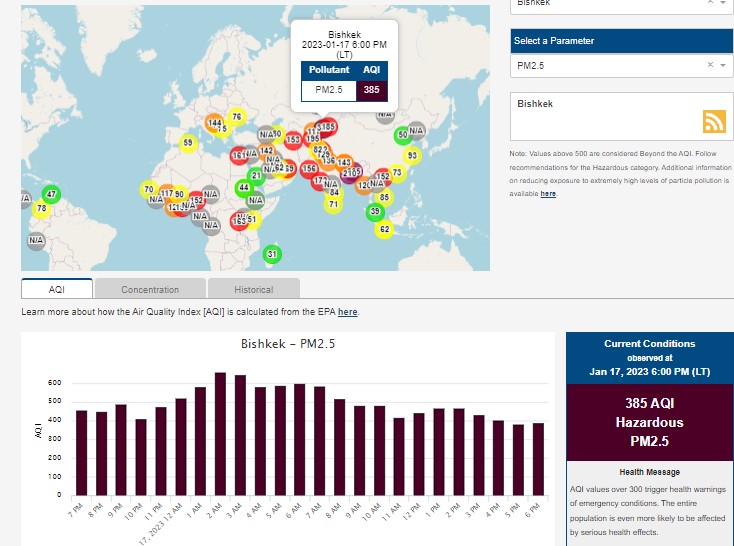Select the green map marker labeled 47
The image size is (734, 546).
pyautogui.click(x=51, y=194)
